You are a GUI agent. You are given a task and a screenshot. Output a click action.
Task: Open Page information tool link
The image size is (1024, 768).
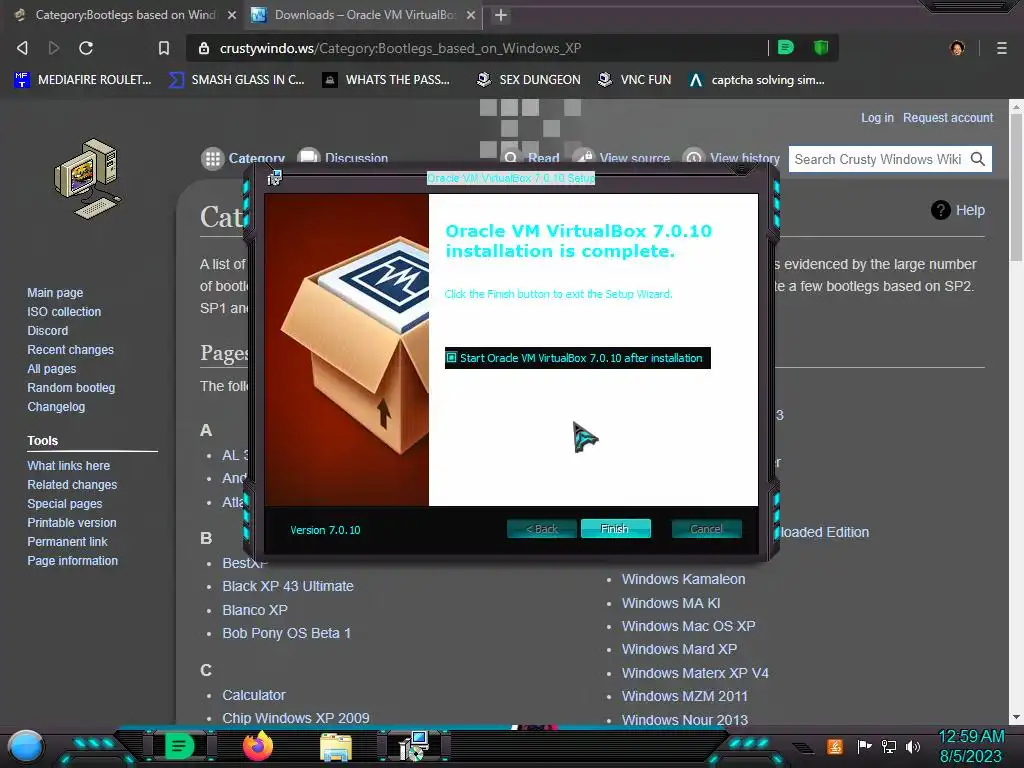click(72, 560)
